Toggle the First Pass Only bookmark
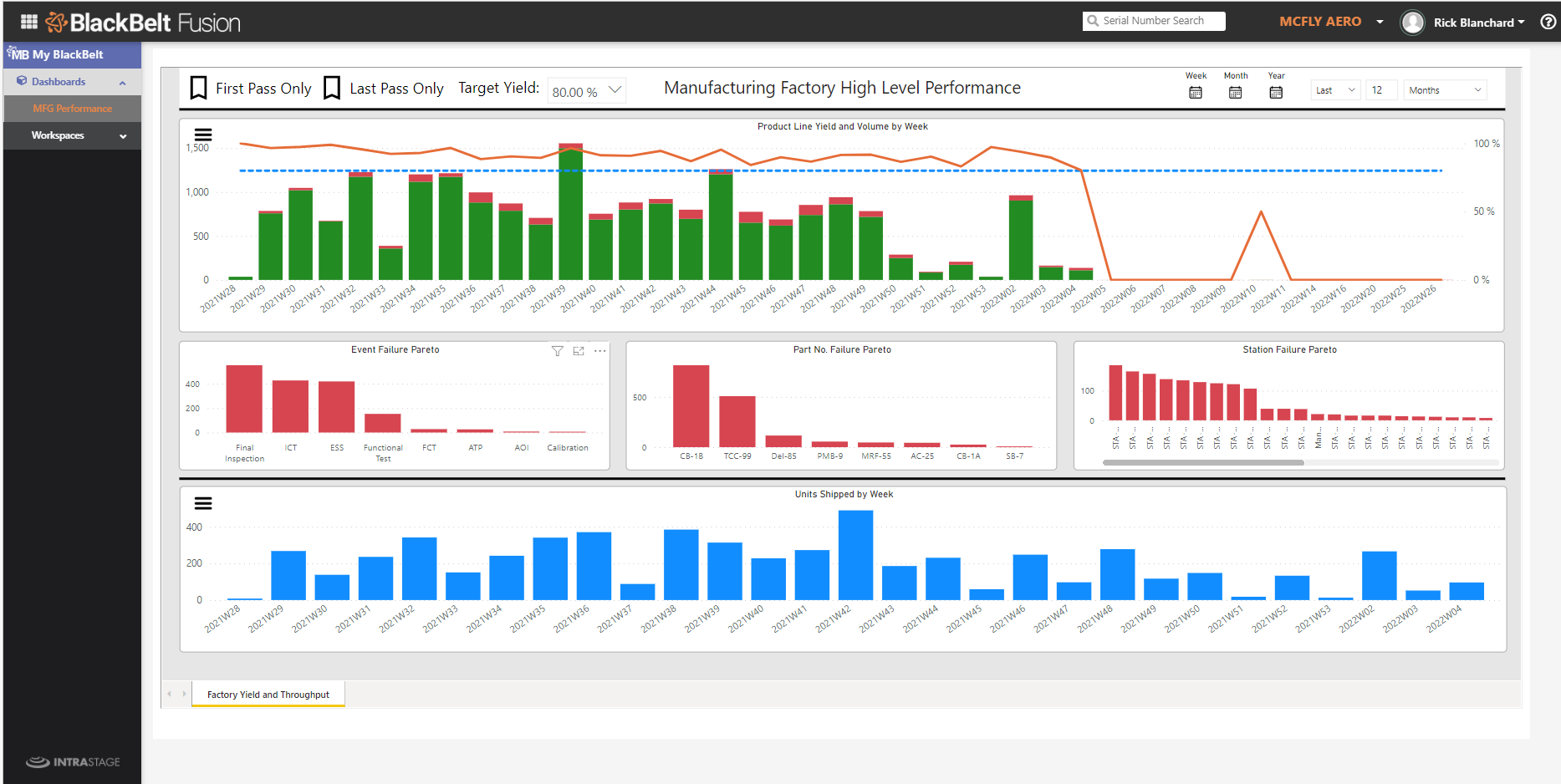1561x784 pixels. click(x=199, y=88)
